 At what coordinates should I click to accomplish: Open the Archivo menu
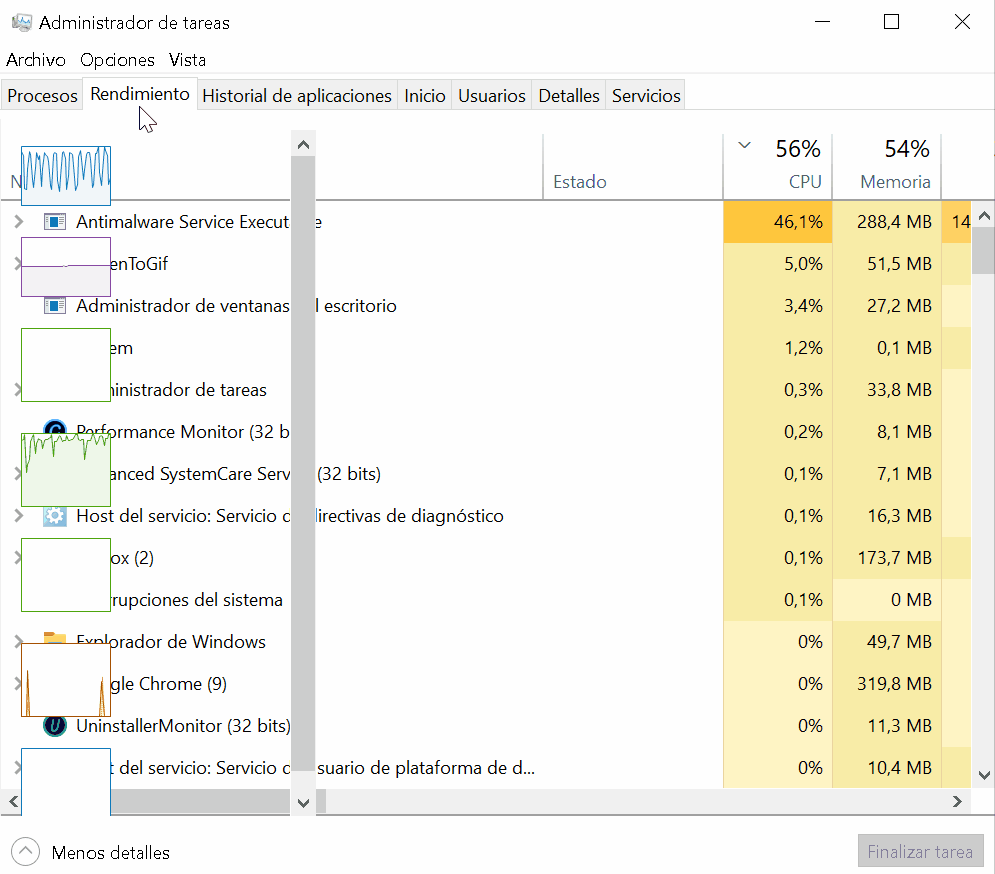click(x=35, y=60)
